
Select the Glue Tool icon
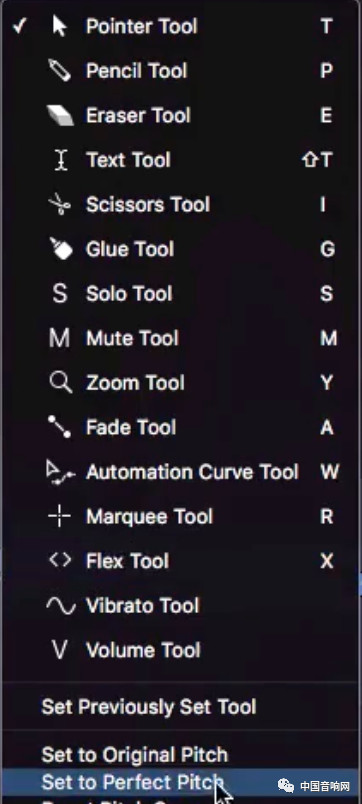click(x=61, y=249)
